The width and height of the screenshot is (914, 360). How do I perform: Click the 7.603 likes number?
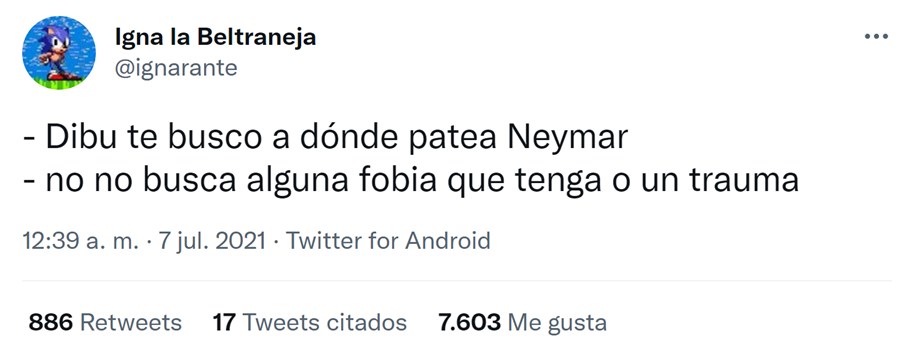point(470,322)
